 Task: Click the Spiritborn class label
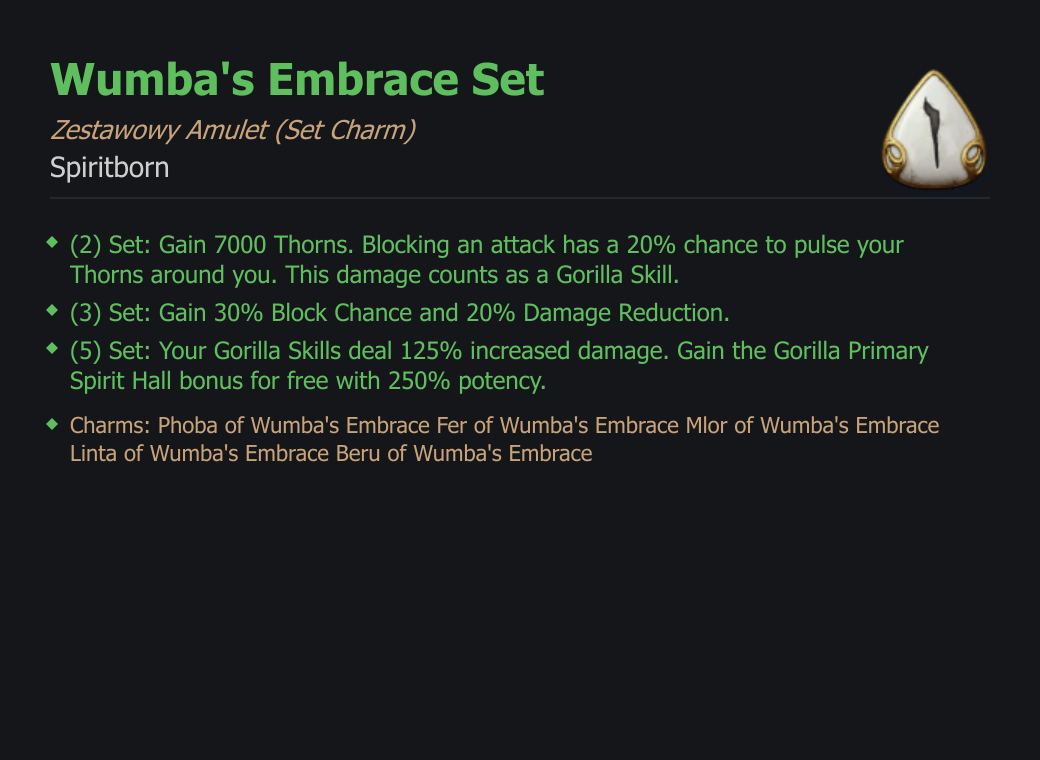[109, 167]
